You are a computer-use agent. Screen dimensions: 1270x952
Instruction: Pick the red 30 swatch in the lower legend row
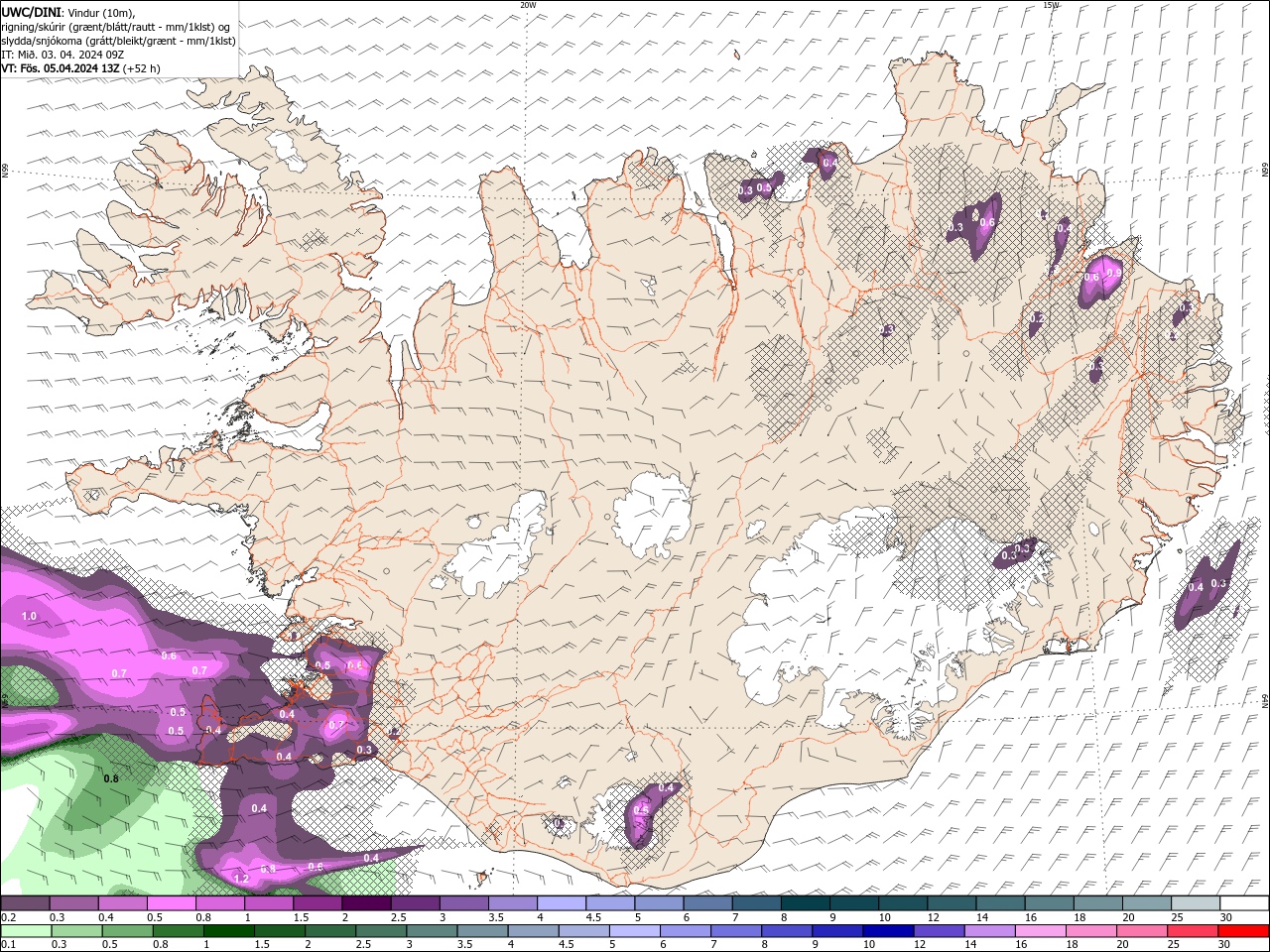click(x=1244, y=931)
